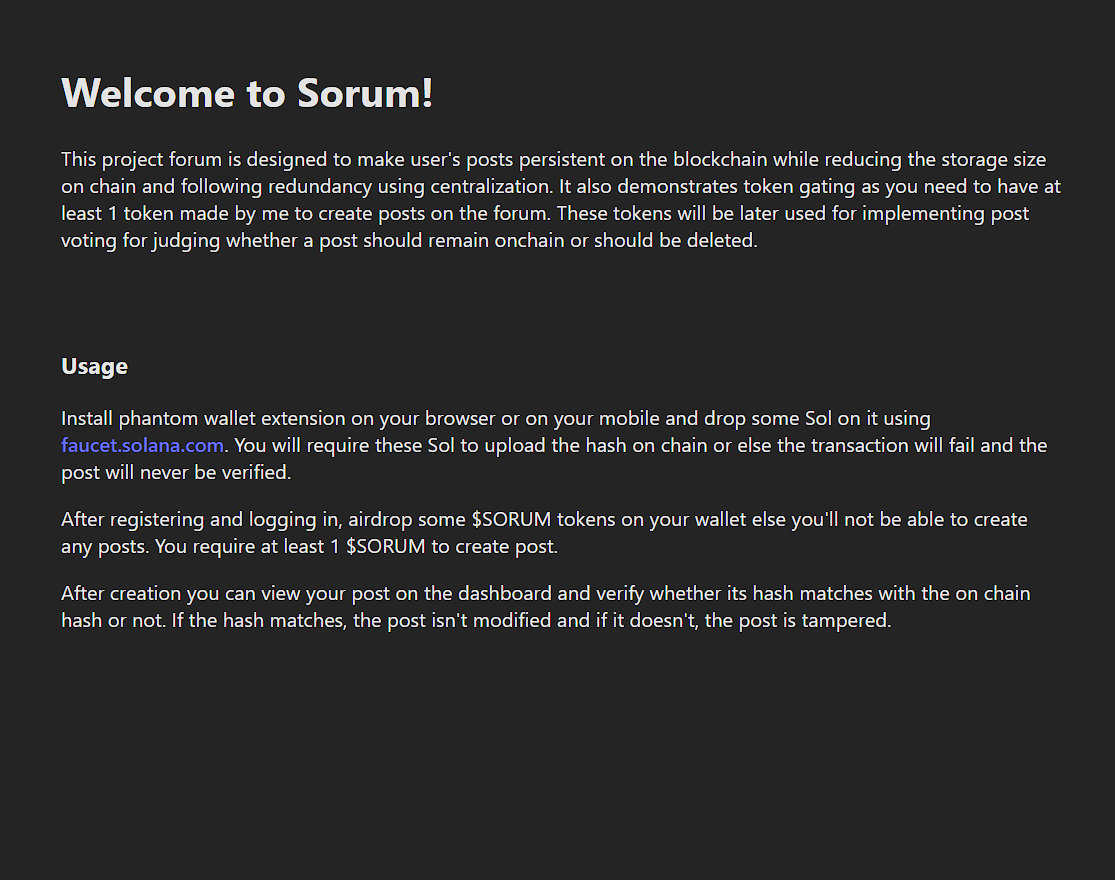The width and height of the screenshot is (1115, 880).
Task: Click the word "Welcome" in the title
Action: click(149, 93)
